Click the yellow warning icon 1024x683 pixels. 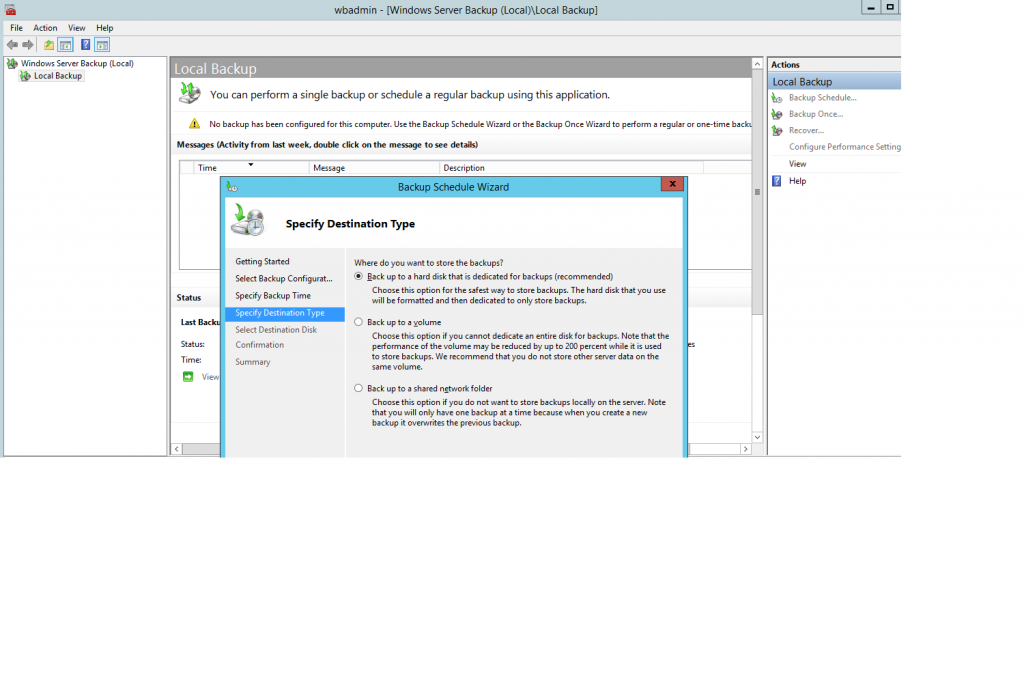pyautogui.click(x=195, y=123)
